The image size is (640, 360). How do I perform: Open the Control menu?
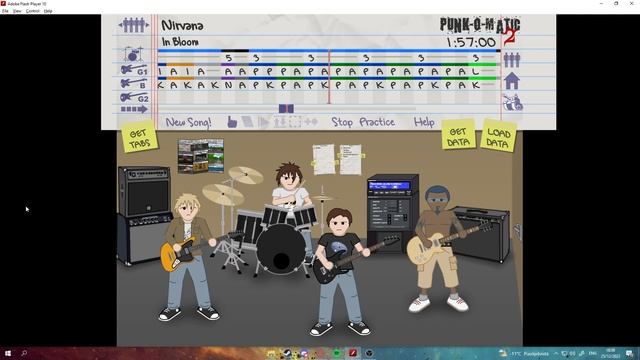pos(33,11)
